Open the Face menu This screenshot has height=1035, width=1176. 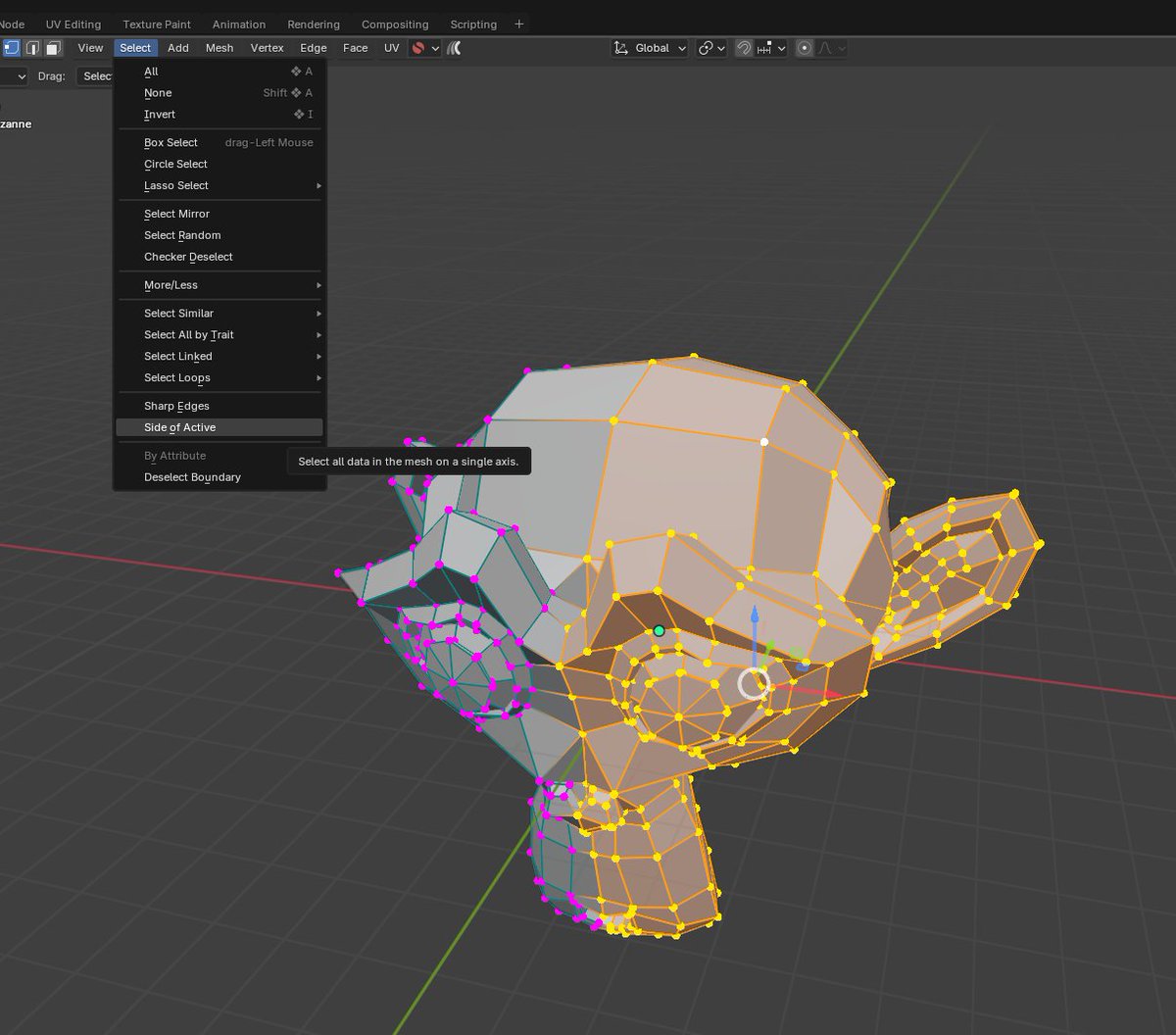[x=356, y=48]
